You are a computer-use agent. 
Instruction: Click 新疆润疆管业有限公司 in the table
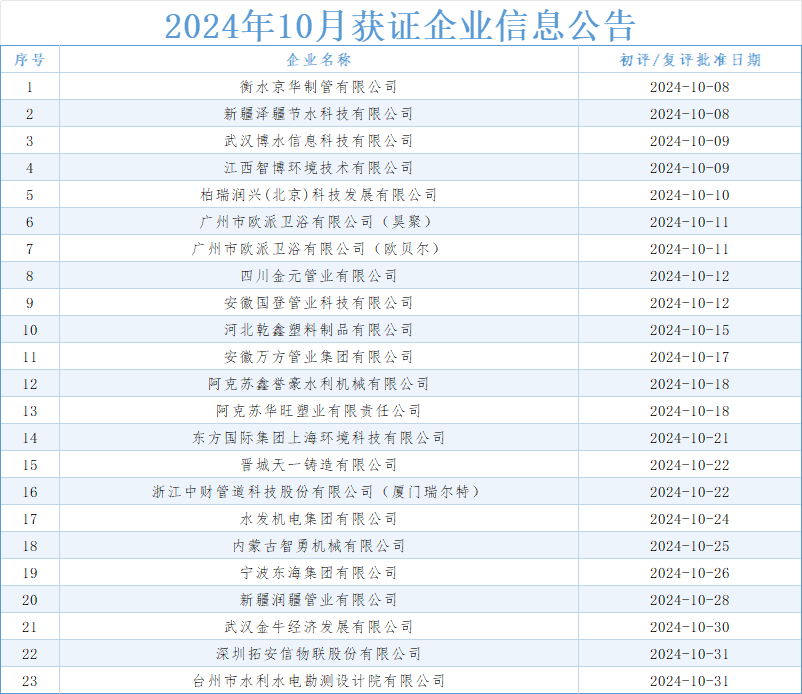coord(319,600)
